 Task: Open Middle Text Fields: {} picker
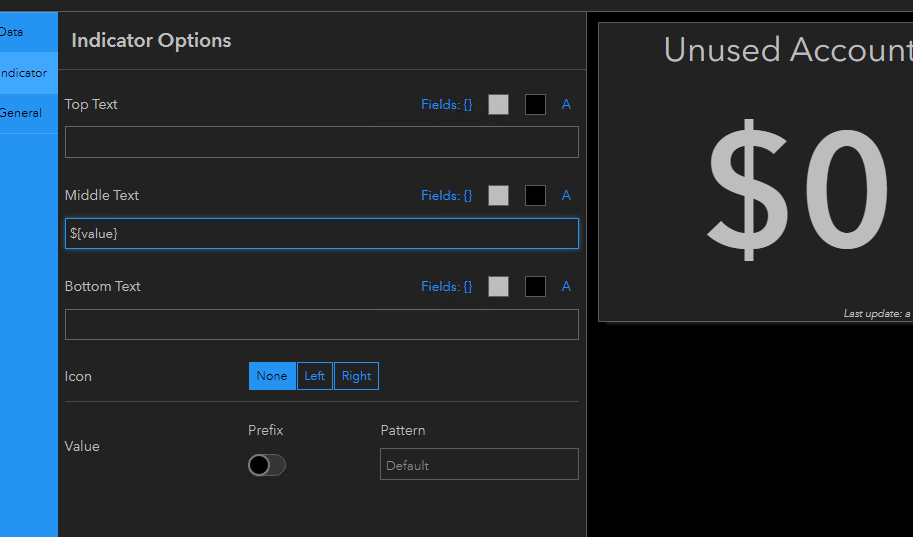point(446,195)
